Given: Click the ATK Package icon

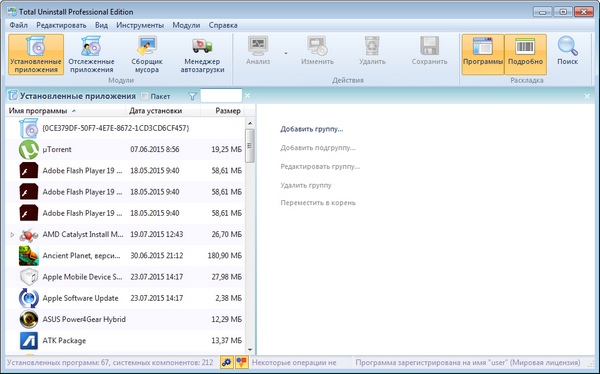Looking at the screenshot, I should coord(29,341).
